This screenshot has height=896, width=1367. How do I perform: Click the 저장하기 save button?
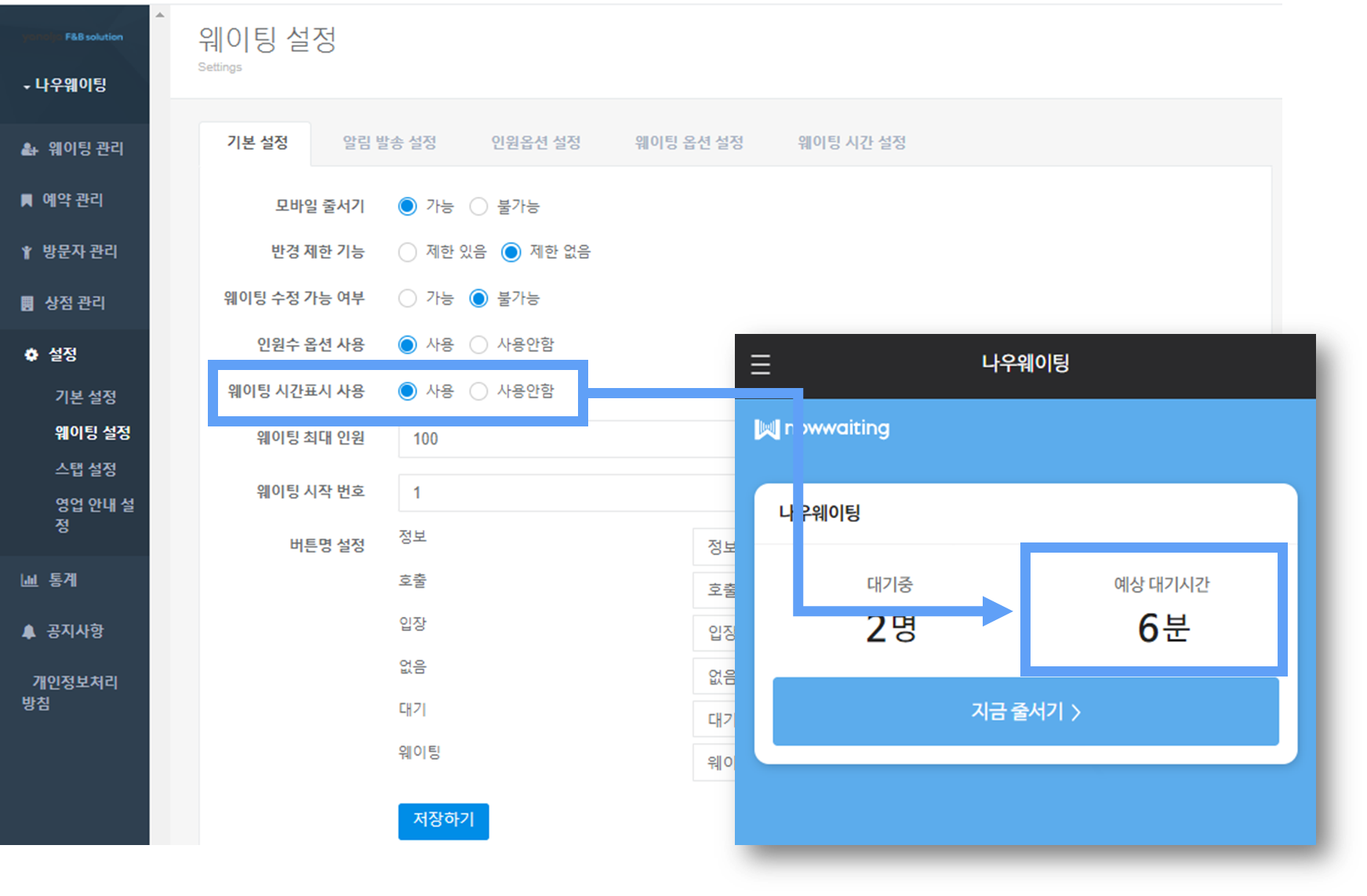pyautogui.click(x=443, y=821)
